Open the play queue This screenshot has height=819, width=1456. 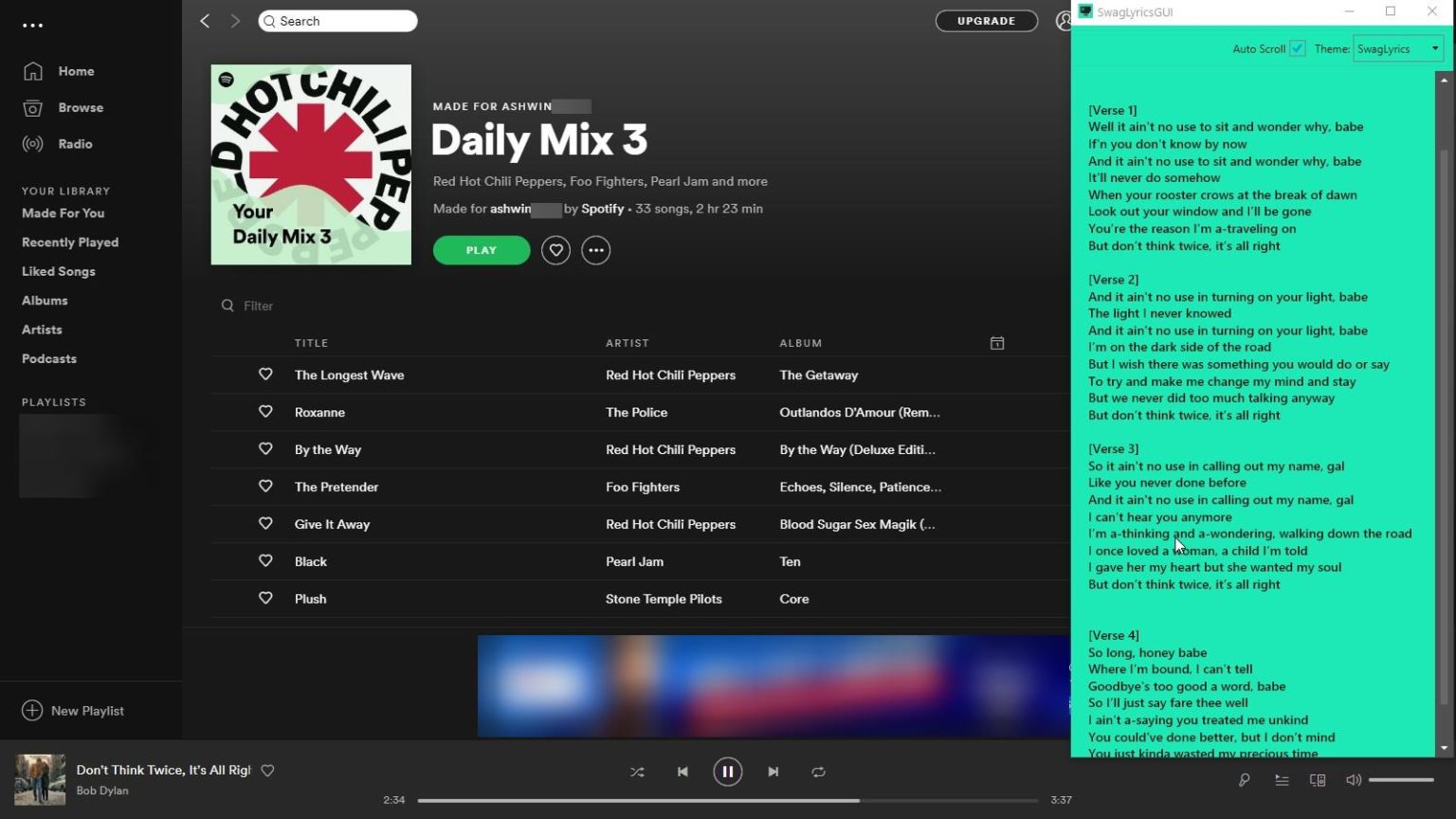(1282, 780)
